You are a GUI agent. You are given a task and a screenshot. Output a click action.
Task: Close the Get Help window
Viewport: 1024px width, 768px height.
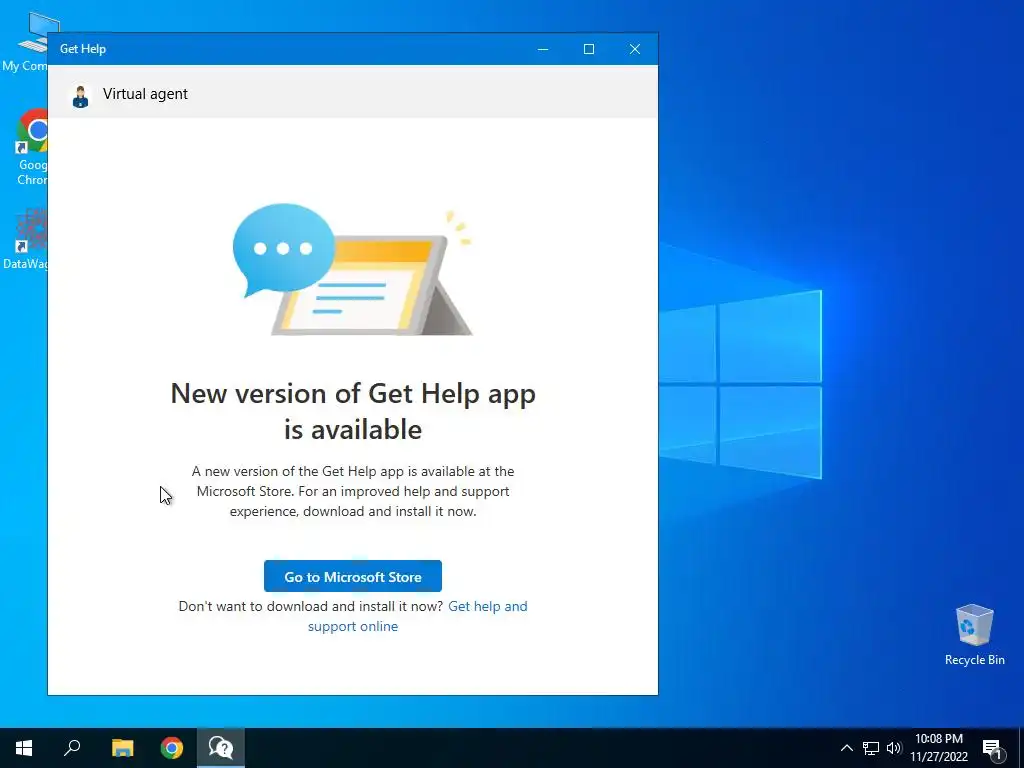pyautogui.click(x=635, y=49)
